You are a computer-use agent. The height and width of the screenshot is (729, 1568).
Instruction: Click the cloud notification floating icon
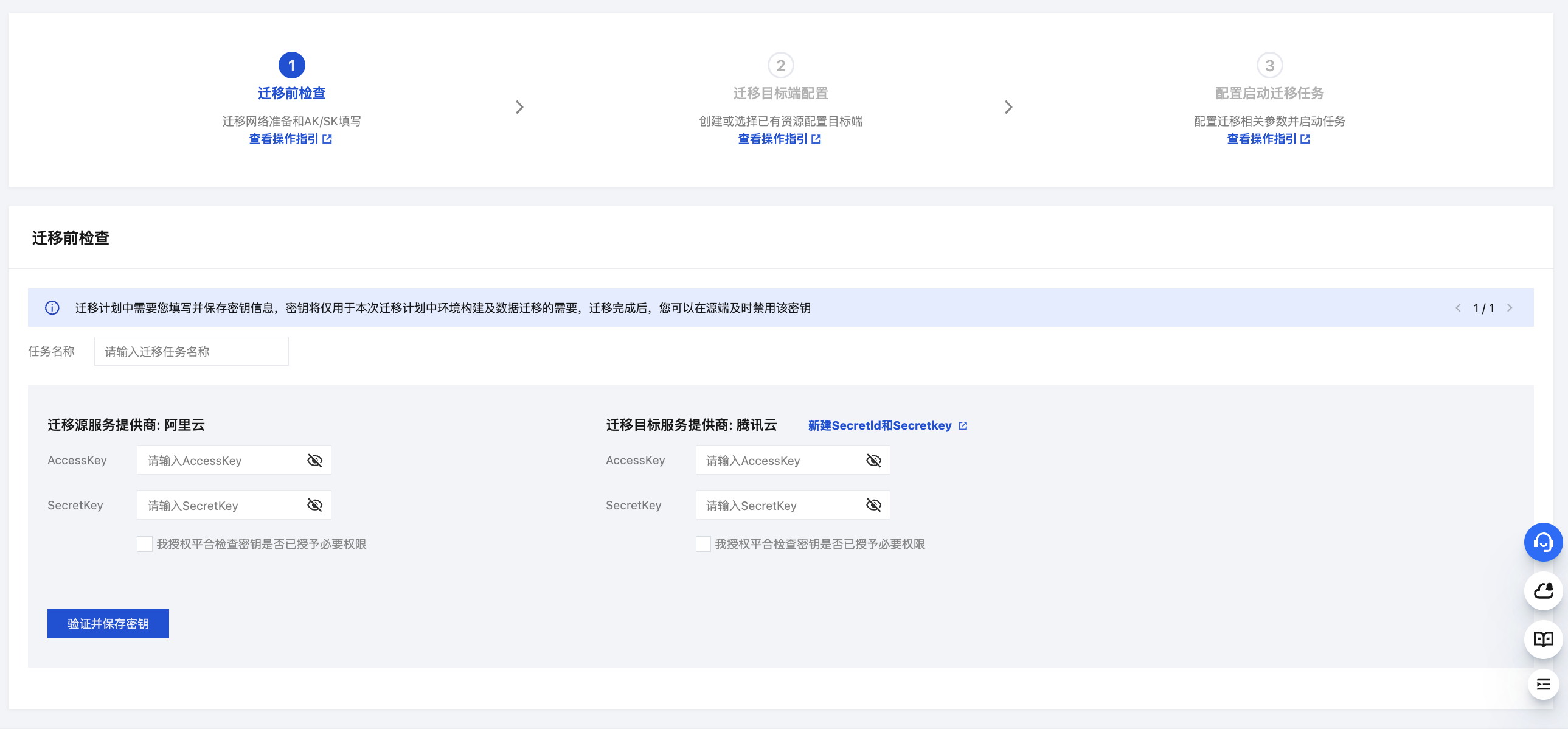click(x=1542, y=590)
